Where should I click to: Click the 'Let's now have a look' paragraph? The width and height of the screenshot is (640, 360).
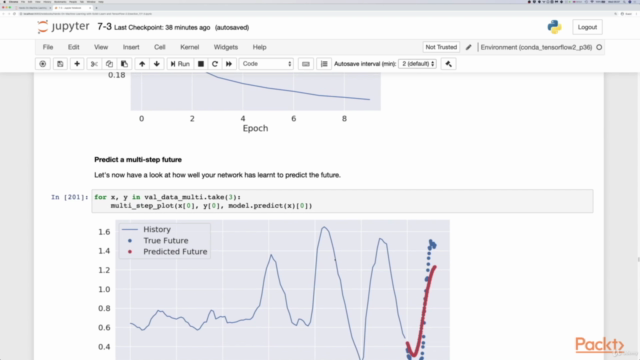point(217,175)
